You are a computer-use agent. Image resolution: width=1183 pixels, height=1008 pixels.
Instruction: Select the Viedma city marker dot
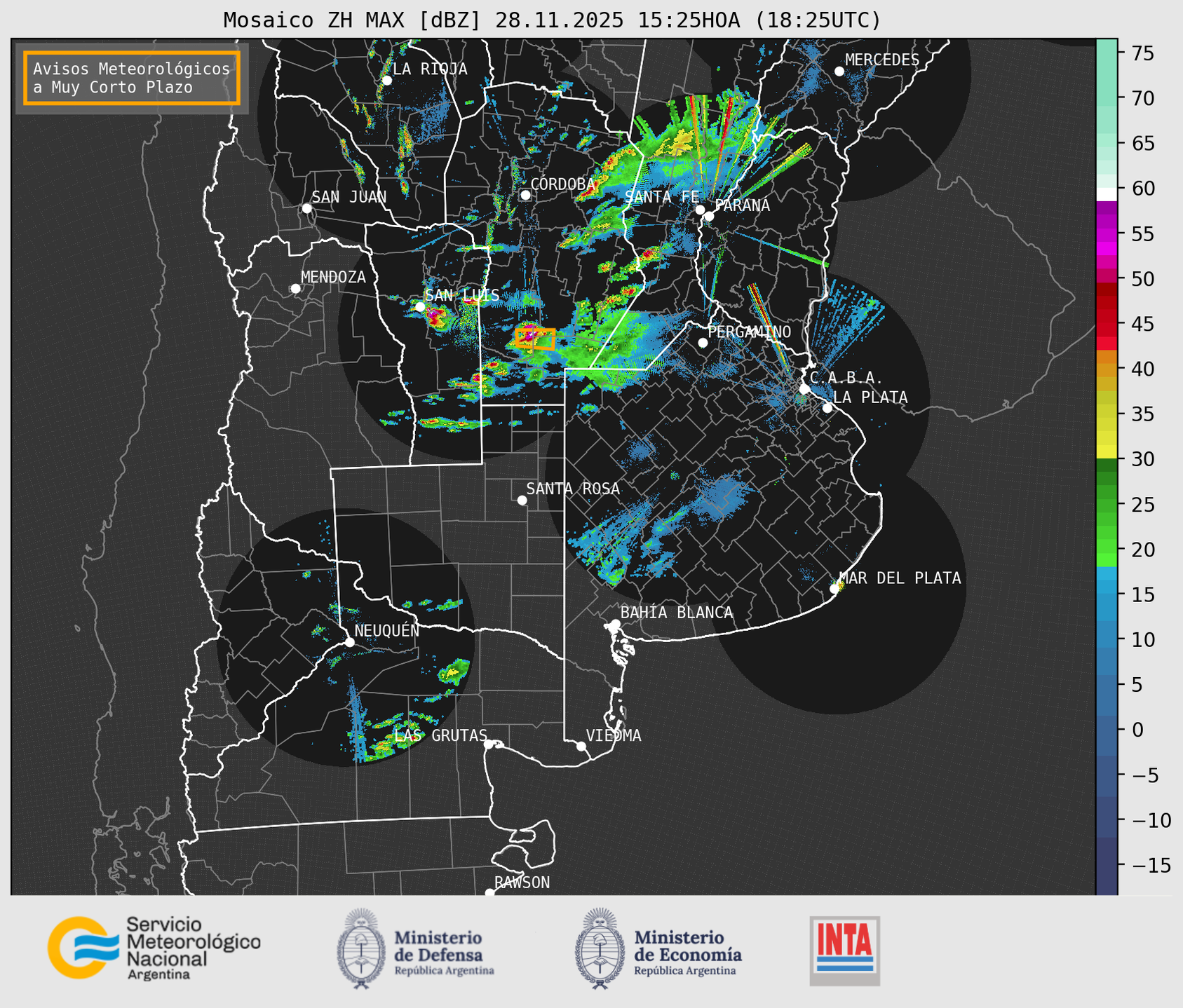tap(581, 746)
